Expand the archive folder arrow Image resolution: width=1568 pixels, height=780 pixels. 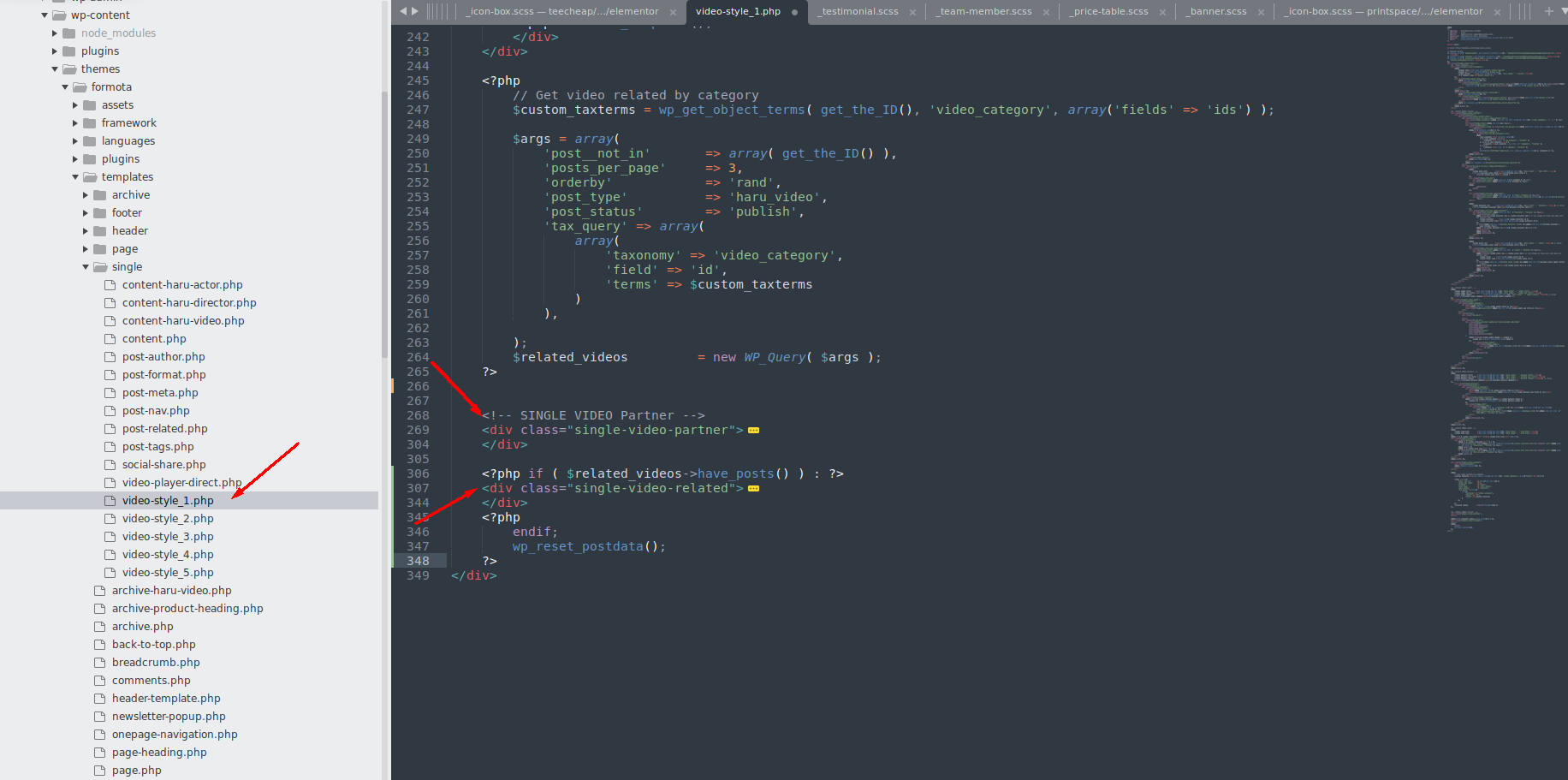(x=86, y=195)
